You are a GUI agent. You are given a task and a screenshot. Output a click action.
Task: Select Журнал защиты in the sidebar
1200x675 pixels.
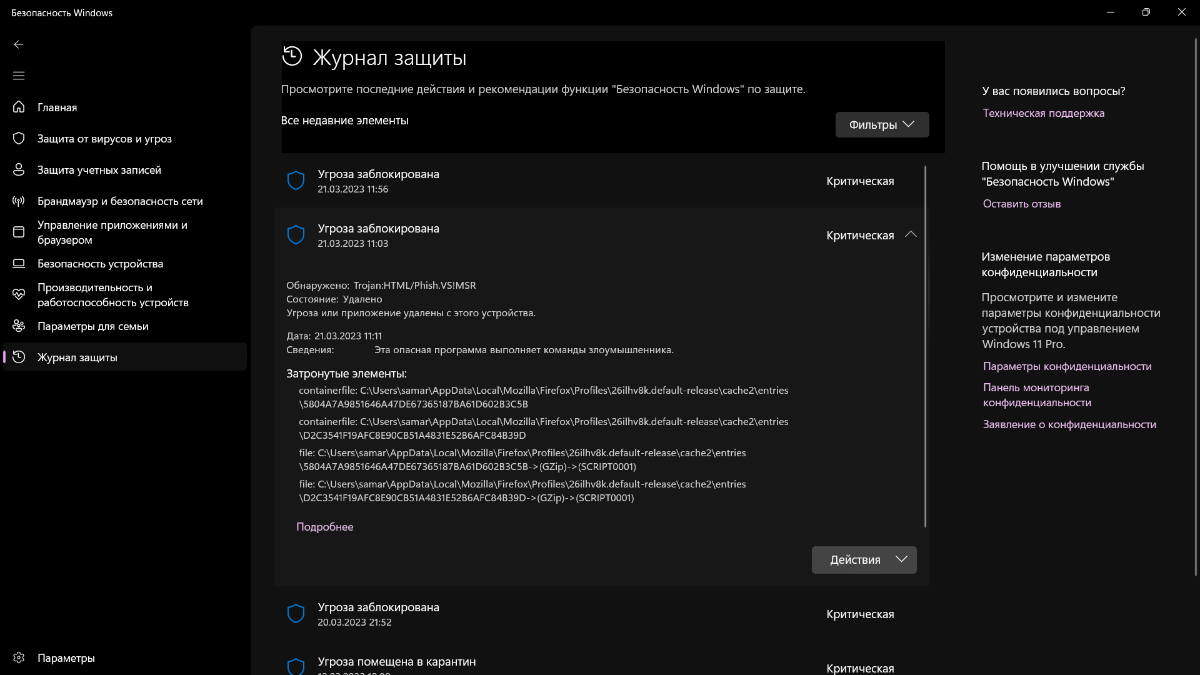click(77, 357)
